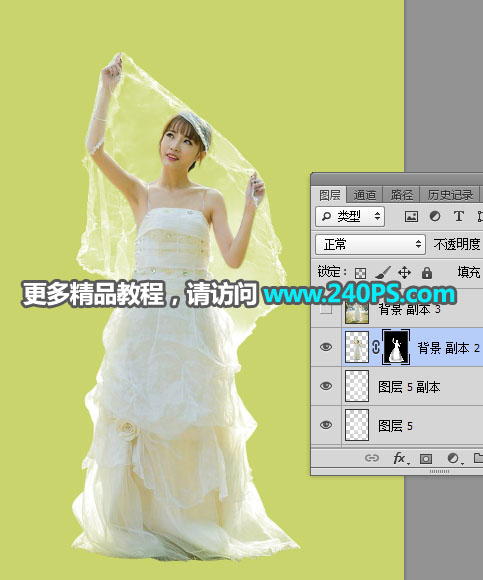This screenshot has height=580, width=483.
Task: Open the fx layer style menu
Action: [x=401, y=459]
